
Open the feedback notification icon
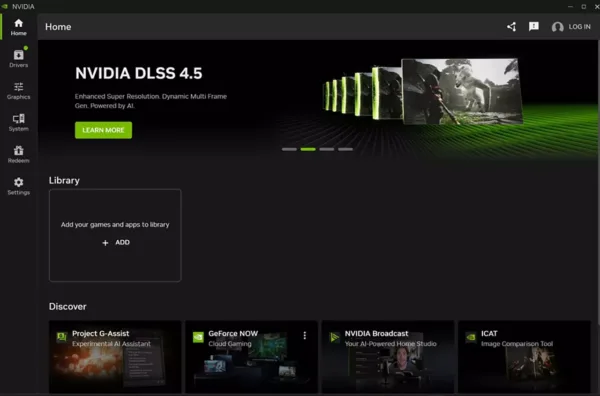point(533,26)
